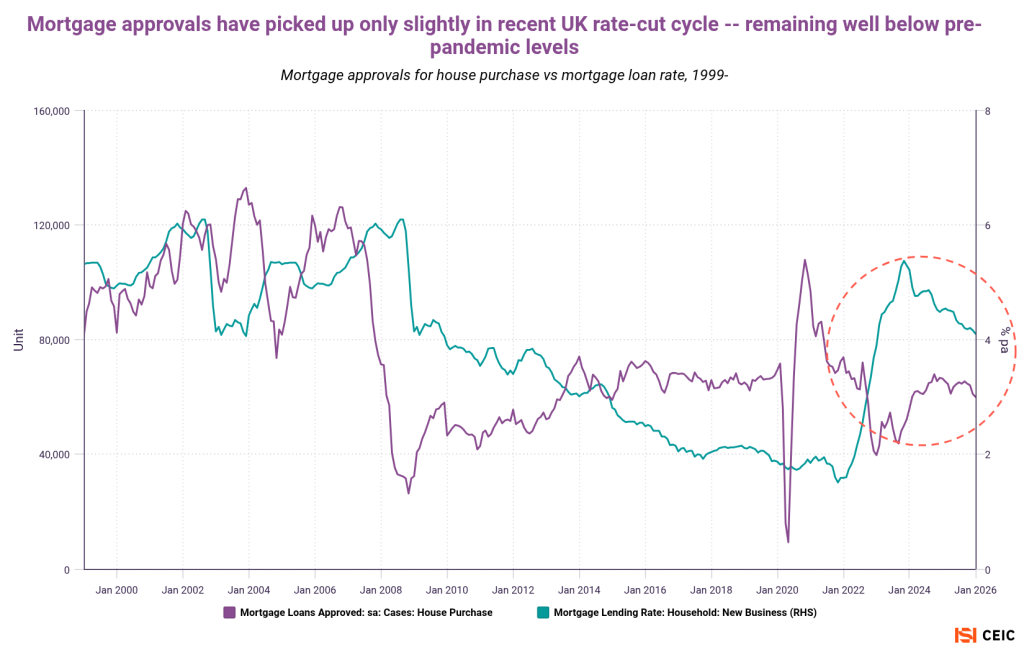
Task: Click the teal Mortgage Lending Rate legend swatch
Action: click(x=543, y=612)
